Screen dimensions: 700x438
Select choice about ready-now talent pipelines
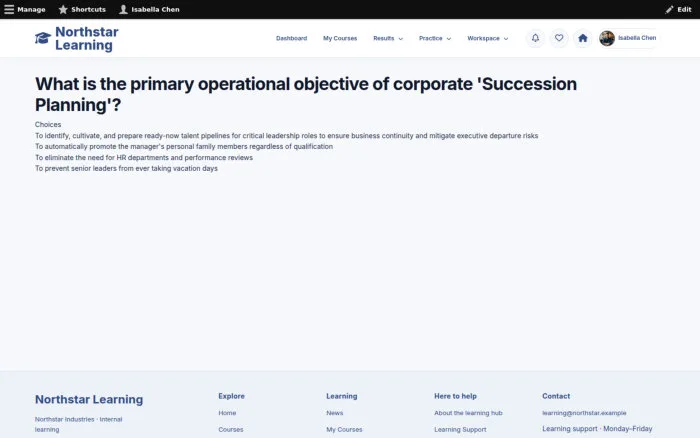click(x=287, y=136)
